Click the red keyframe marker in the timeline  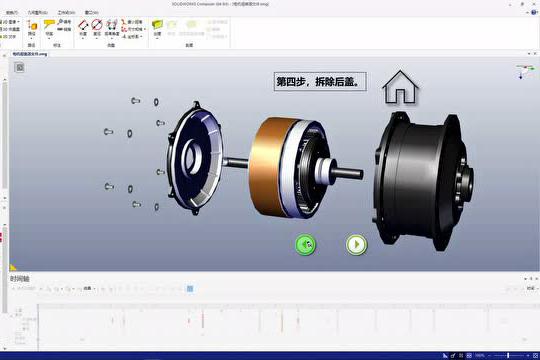(x=203, y=320)
